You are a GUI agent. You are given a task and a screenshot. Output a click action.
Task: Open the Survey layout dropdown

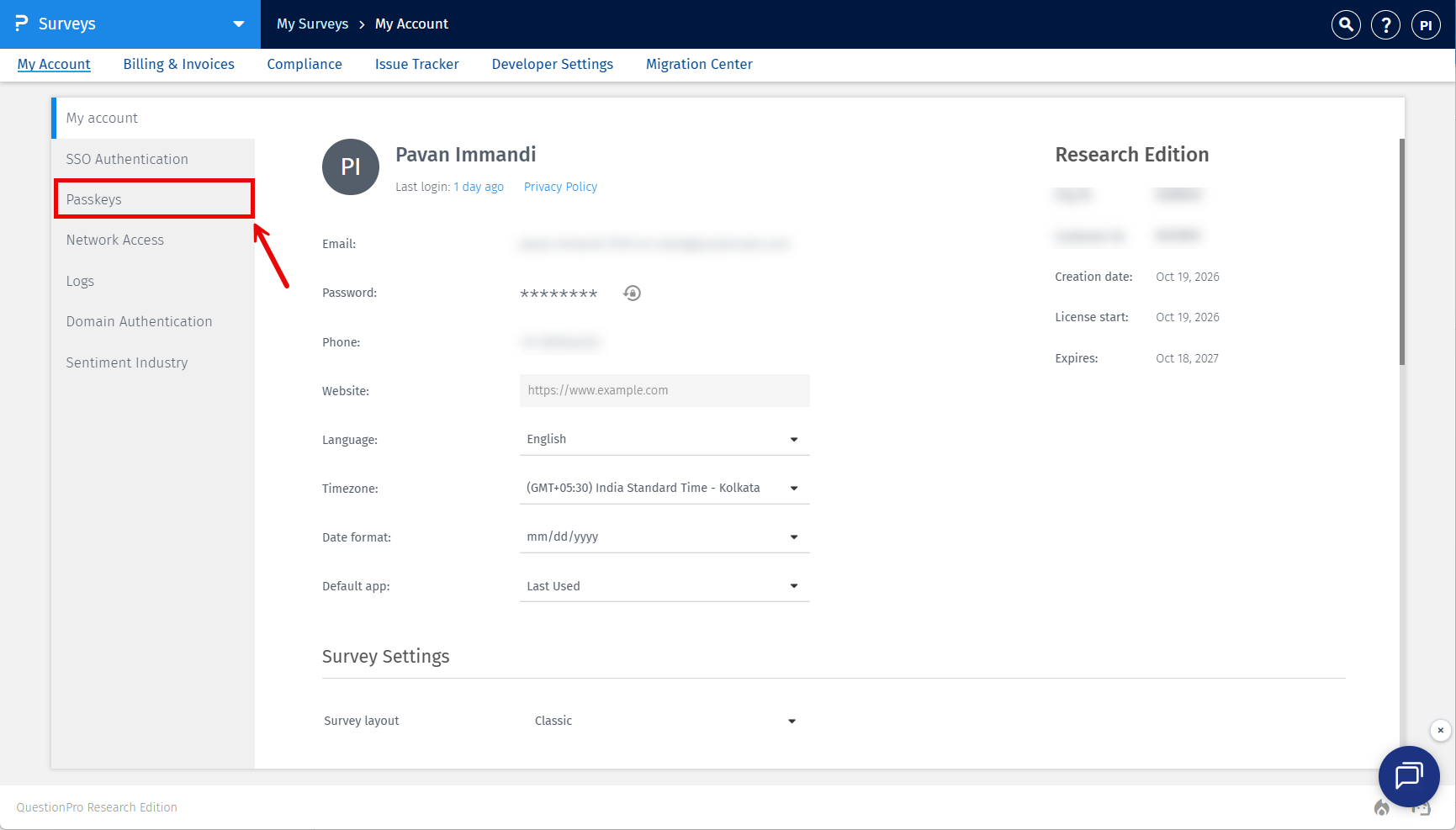coord(664,721)
